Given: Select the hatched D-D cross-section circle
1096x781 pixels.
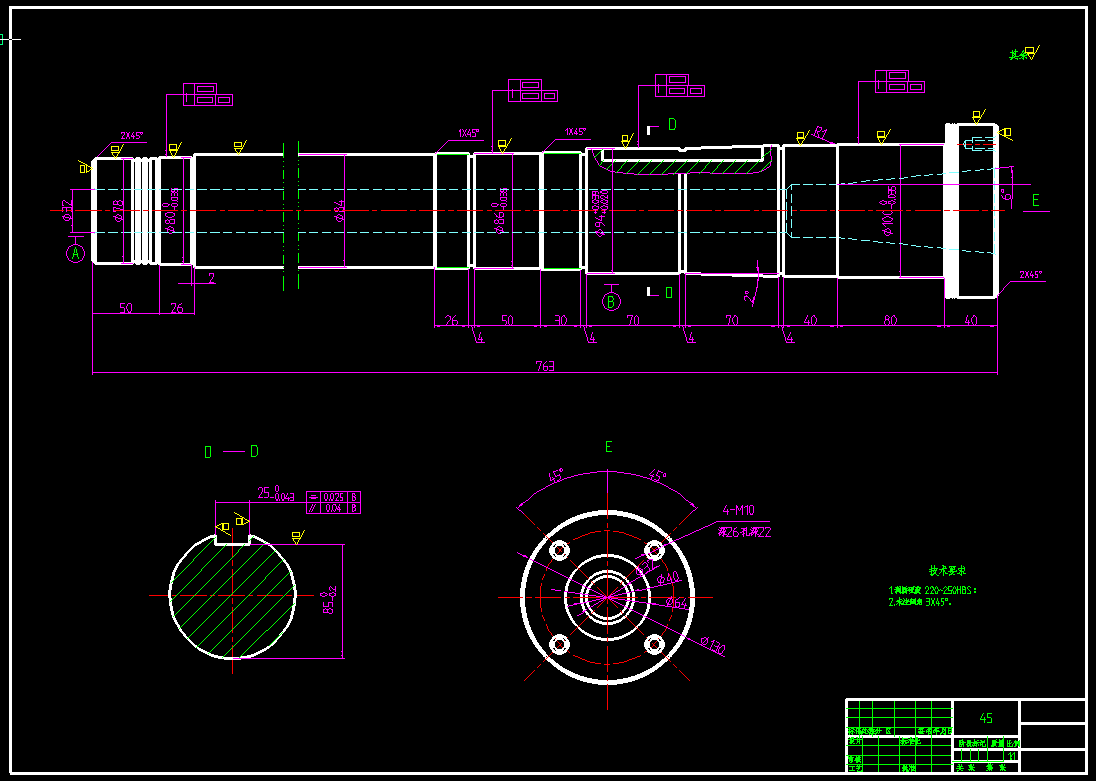Looking at the screenshot, I should pos(233,596).
